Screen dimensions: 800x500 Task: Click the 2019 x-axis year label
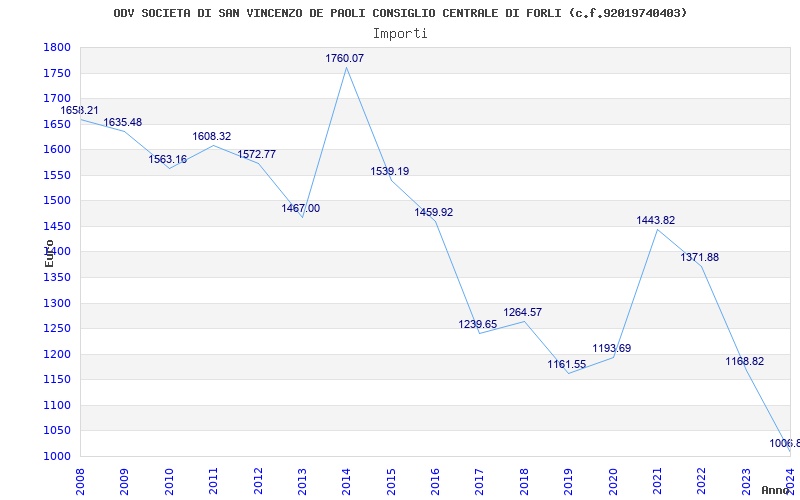[569, 481]
